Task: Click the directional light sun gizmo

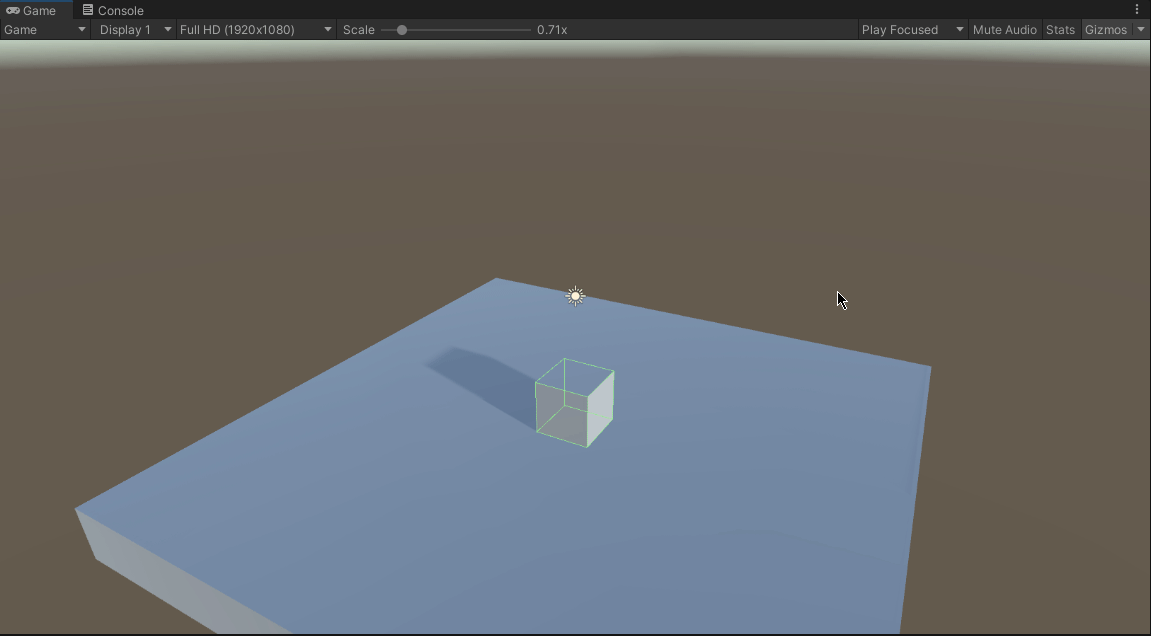Action: pos(574,295)
